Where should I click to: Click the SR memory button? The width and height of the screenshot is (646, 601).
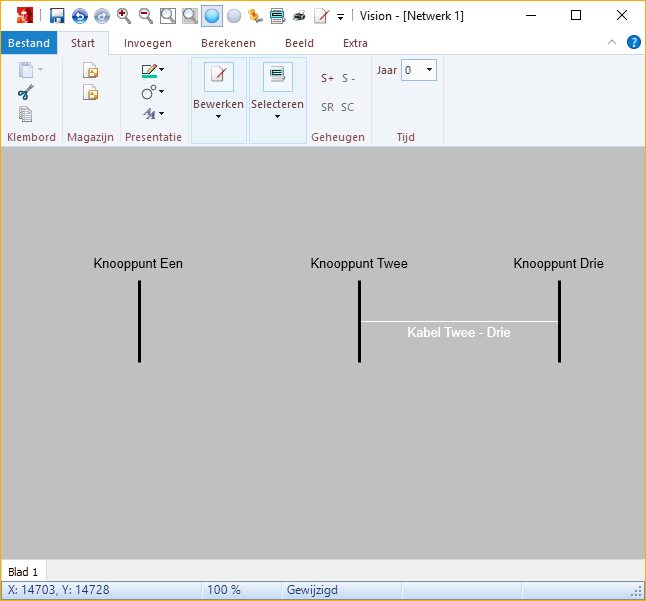pyautogui.click(x=327, y=107)
